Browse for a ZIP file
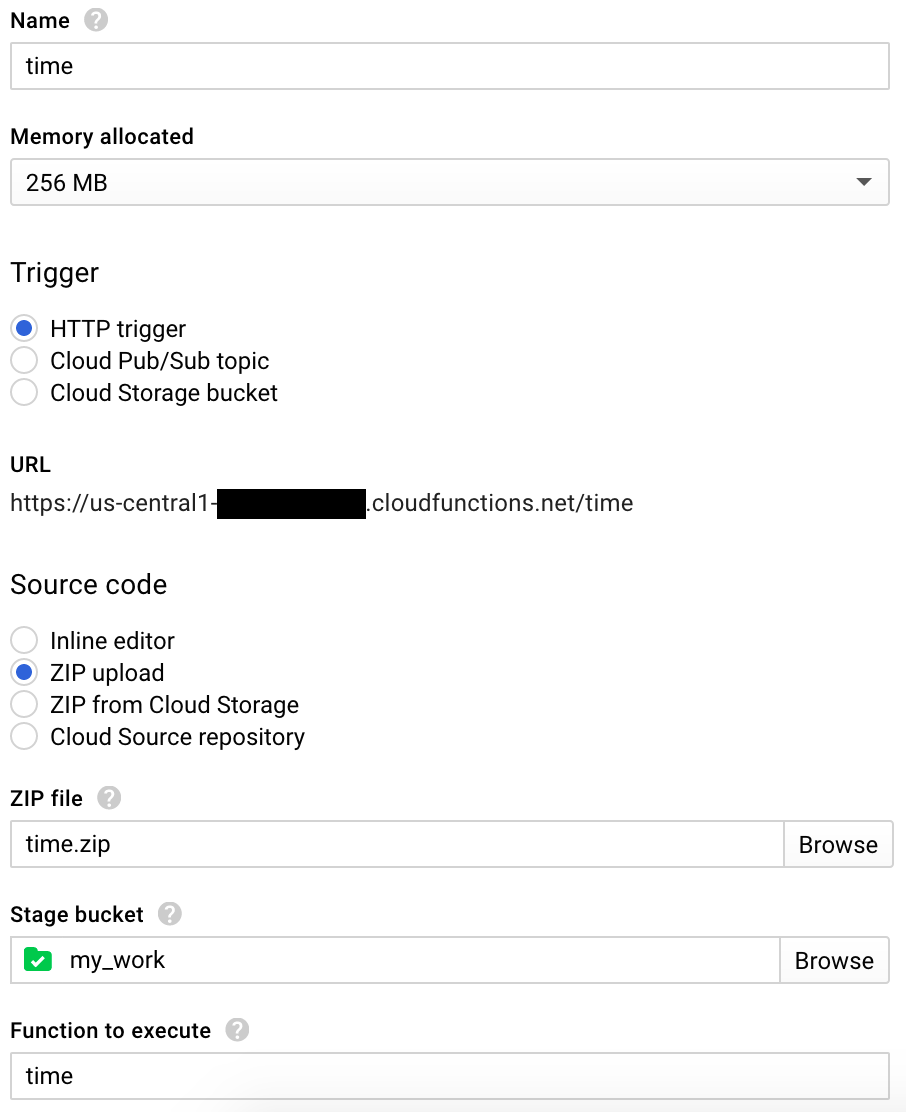This screenshot has width=906, height=1112. click(837, 845)
